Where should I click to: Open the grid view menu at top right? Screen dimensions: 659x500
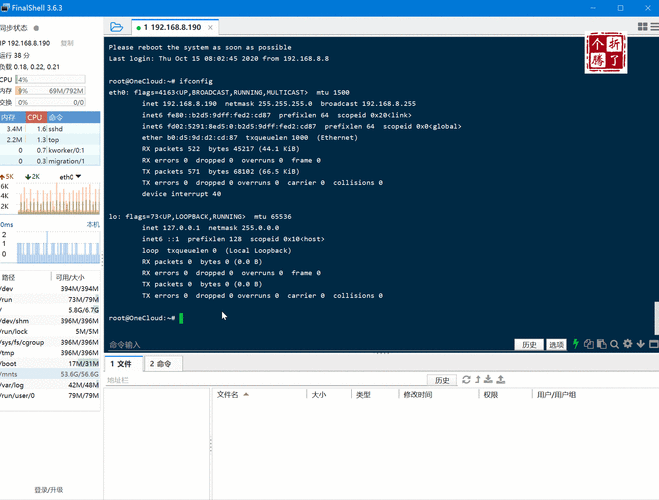(x=642, y=26)
